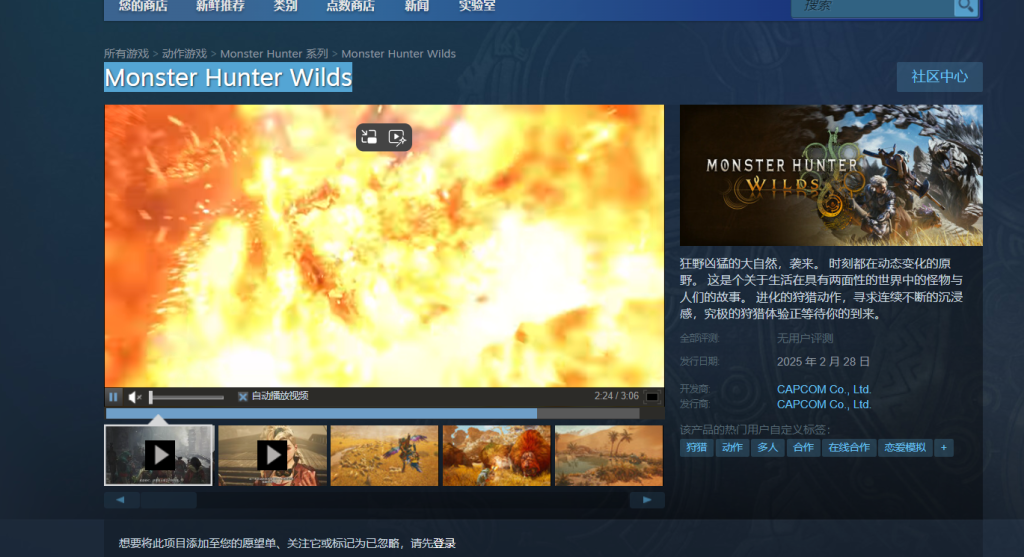The height and width of the screenshot is (557, 1024).
Task: Select the 动作 tag
Action: 731,447
